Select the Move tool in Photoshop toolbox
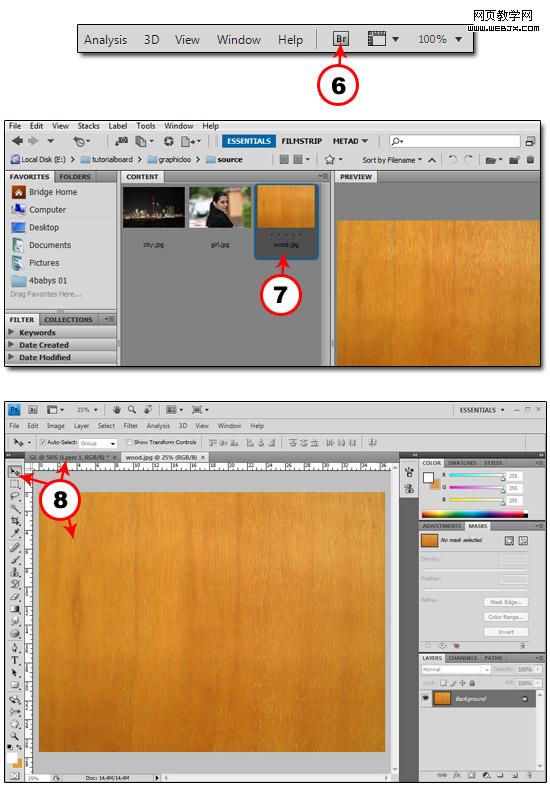Screen dimensions: 550x794 coord(15,471)
